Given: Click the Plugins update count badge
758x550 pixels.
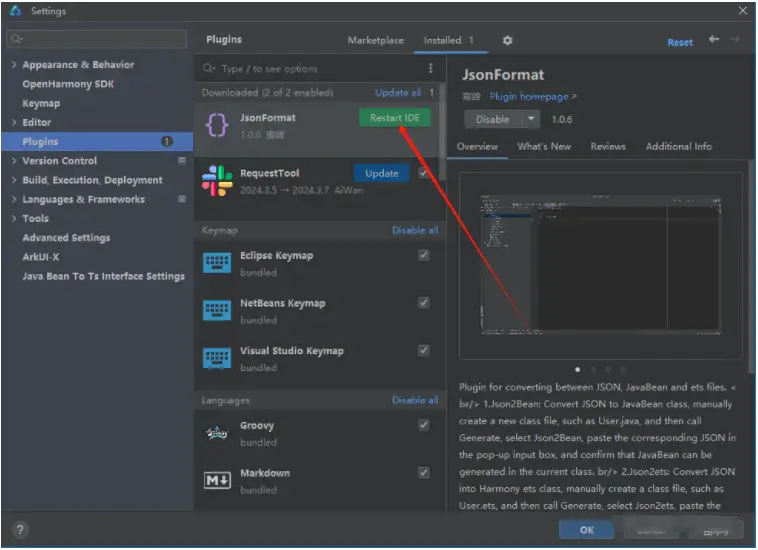Looking at the screenshot, I should (166, 142).
